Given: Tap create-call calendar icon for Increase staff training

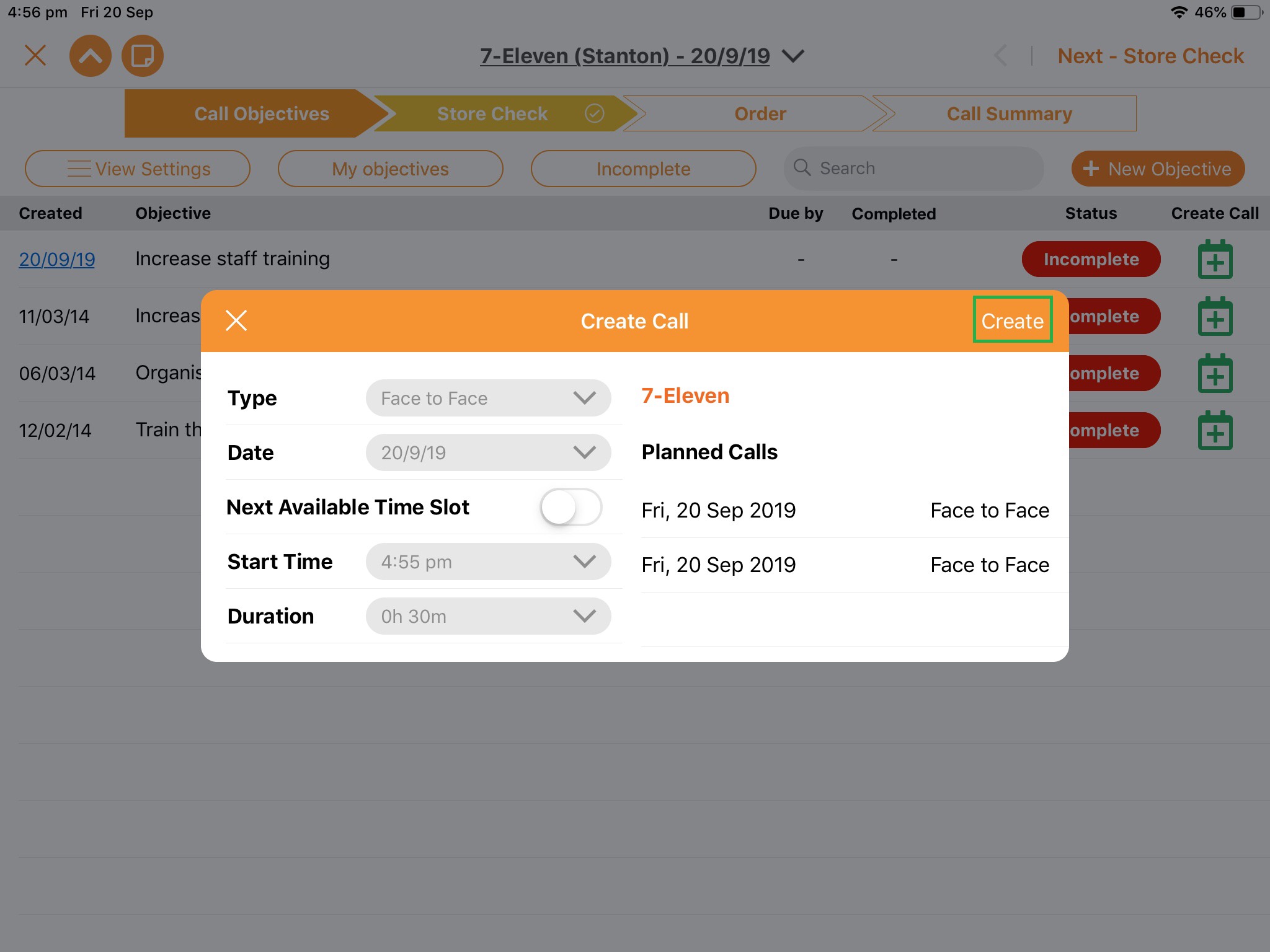Looking at the screenshot, I should pyautogui.click(x=1215, y=260).
